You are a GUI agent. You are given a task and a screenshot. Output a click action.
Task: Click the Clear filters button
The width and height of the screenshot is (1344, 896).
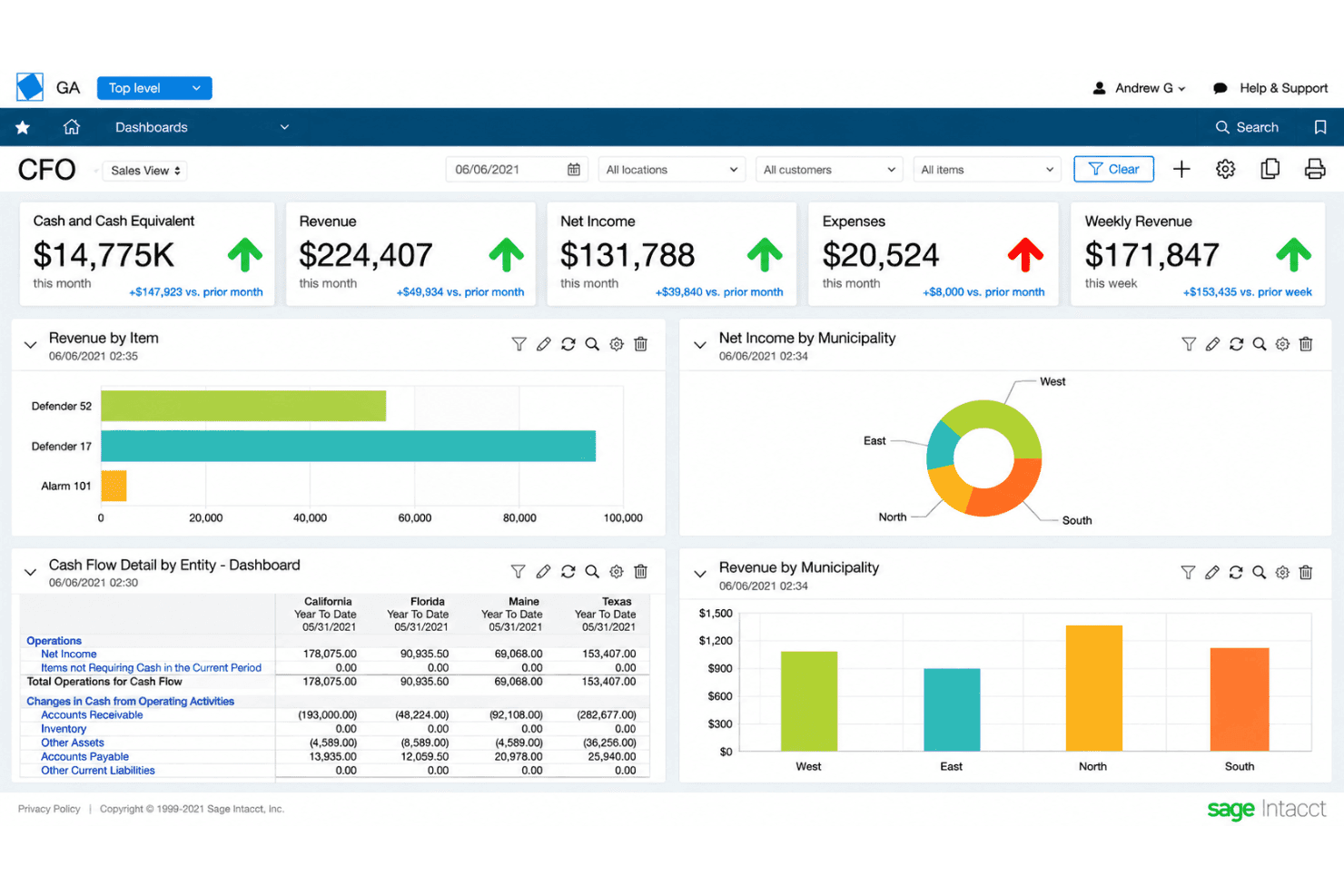coord(1113,169)
